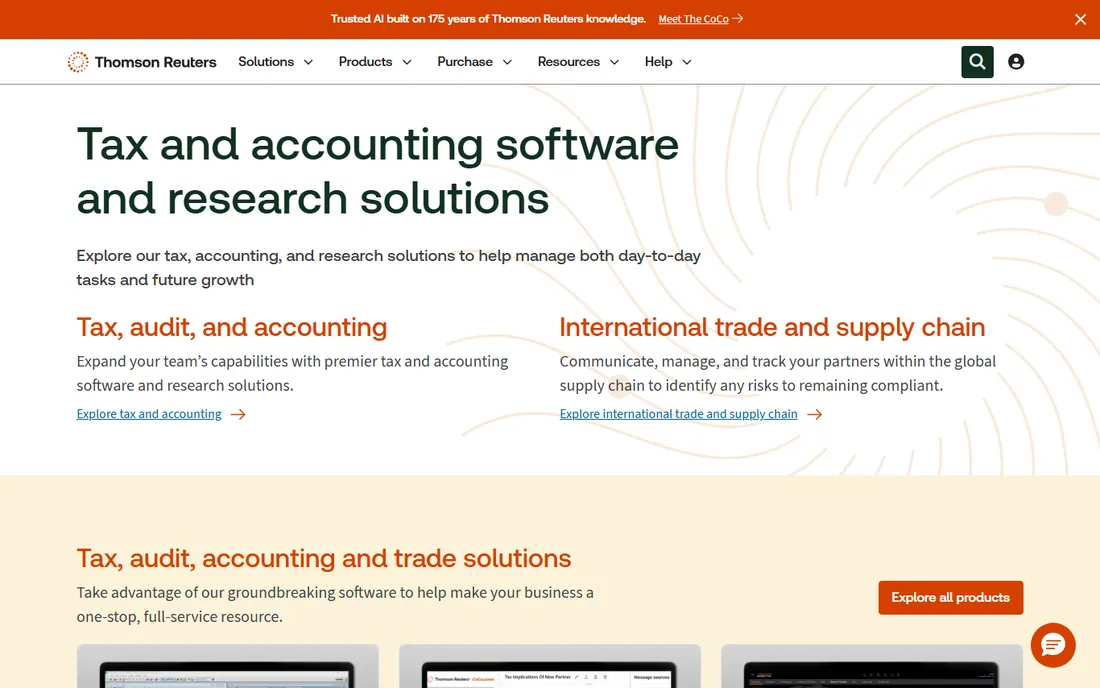Viewport: 1100px width, 688px height.
Task: Click arrow beside Explore international trade link
Action: pos(814,414)
